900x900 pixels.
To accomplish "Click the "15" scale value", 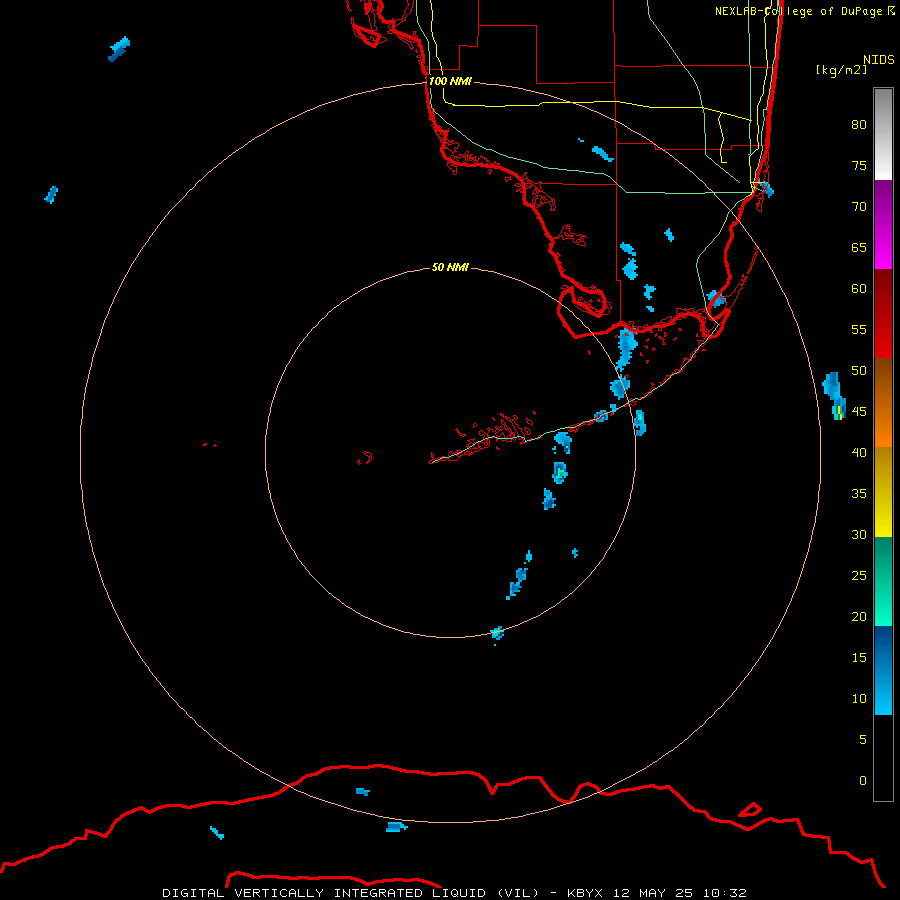I will (859, 658).
